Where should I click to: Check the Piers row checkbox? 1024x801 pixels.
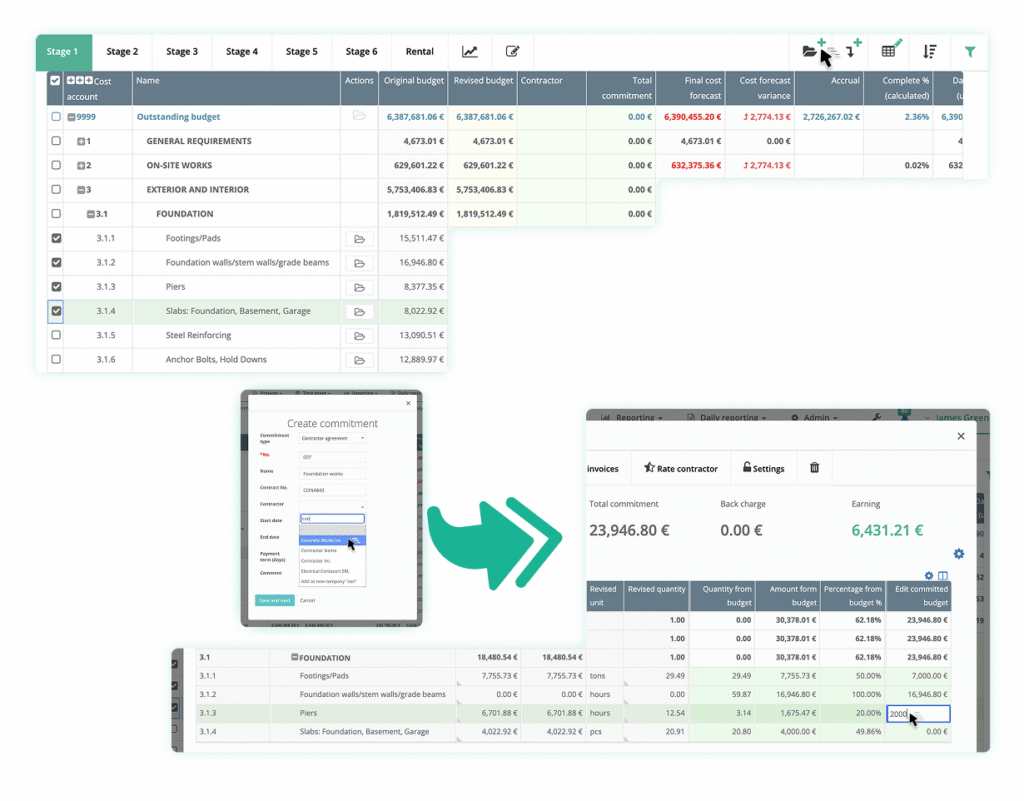click(x=54, y=287)
